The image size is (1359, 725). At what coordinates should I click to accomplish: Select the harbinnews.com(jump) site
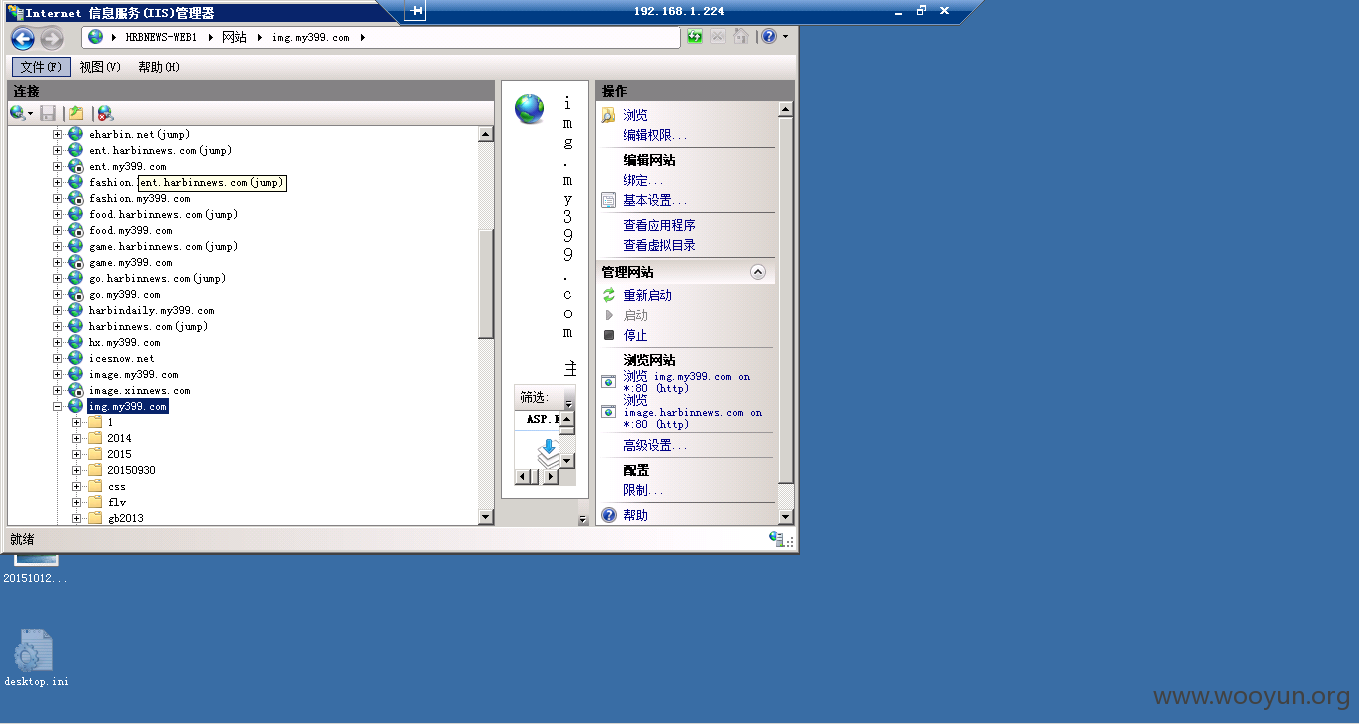click(x=148, y=326)
